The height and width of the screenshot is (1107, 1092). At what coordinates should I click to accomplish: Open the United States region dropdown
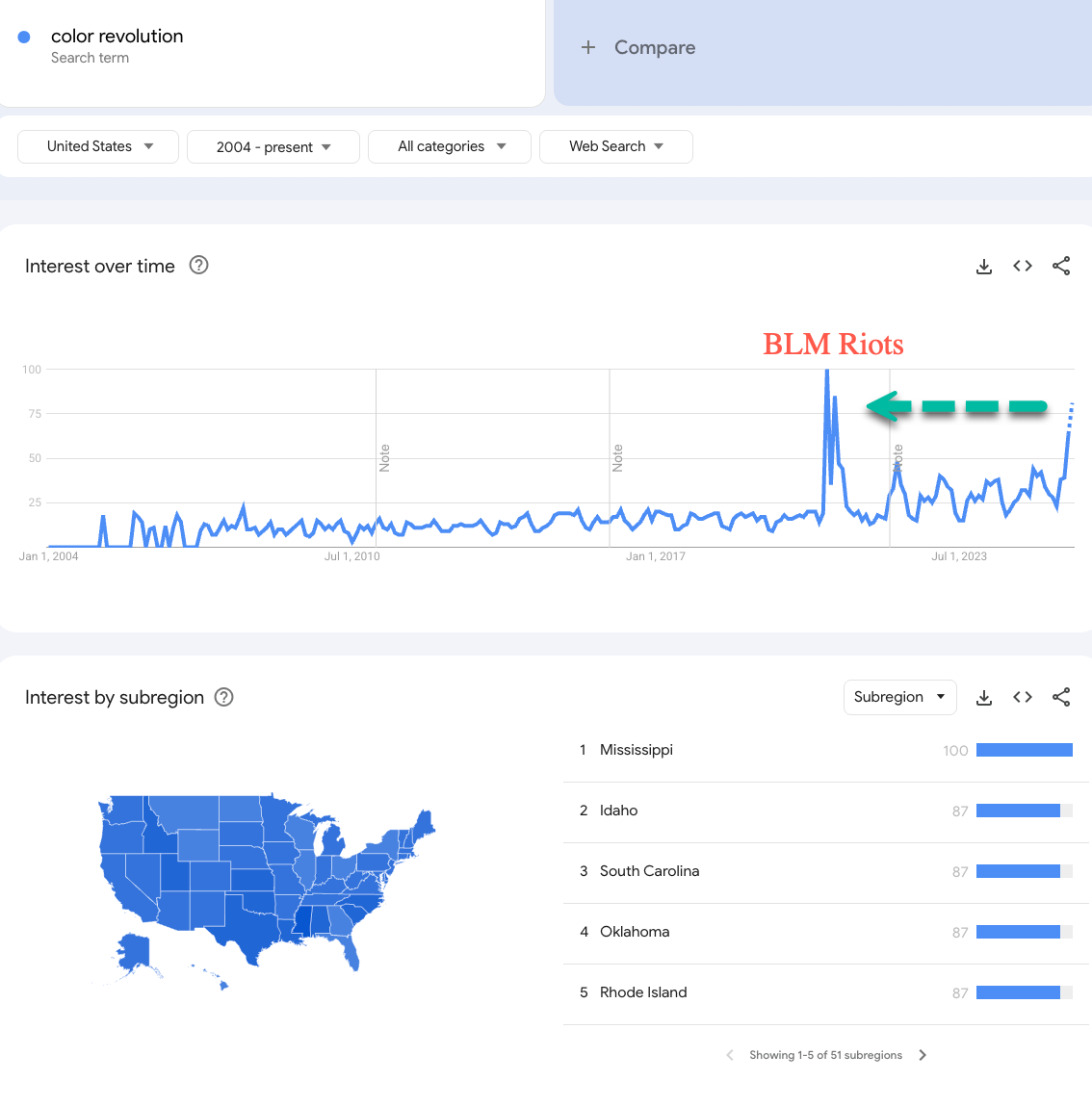pos(98,146)
